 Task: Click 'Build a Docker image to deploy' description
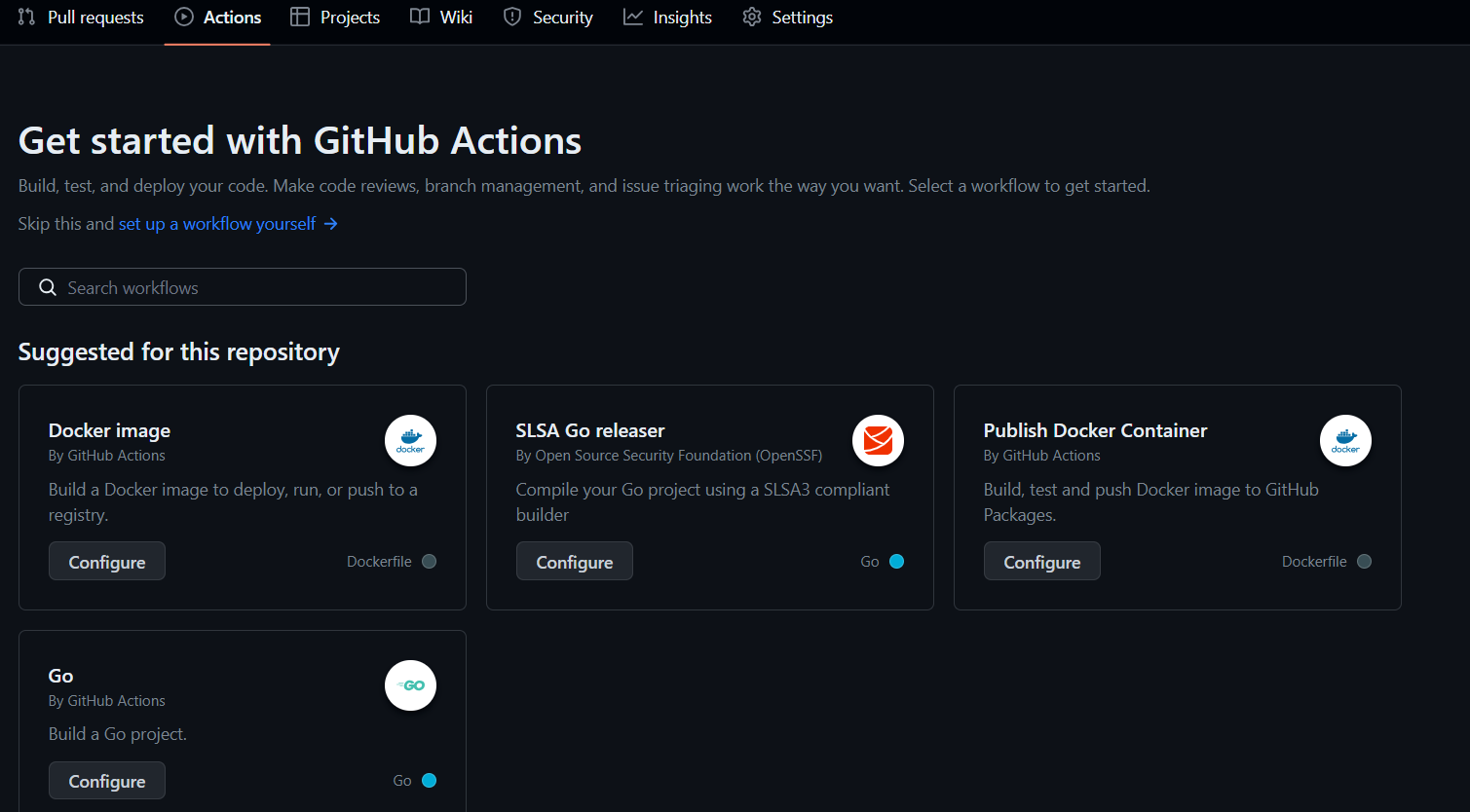point(233,502)
